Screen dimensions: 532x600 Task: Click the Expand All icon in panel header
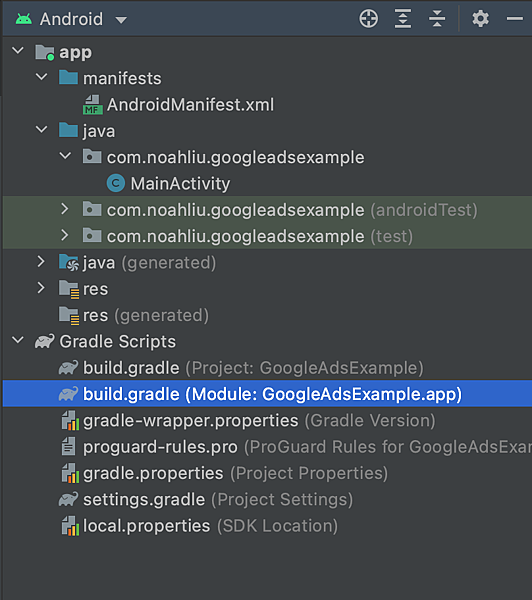click(x=403, y=19)
